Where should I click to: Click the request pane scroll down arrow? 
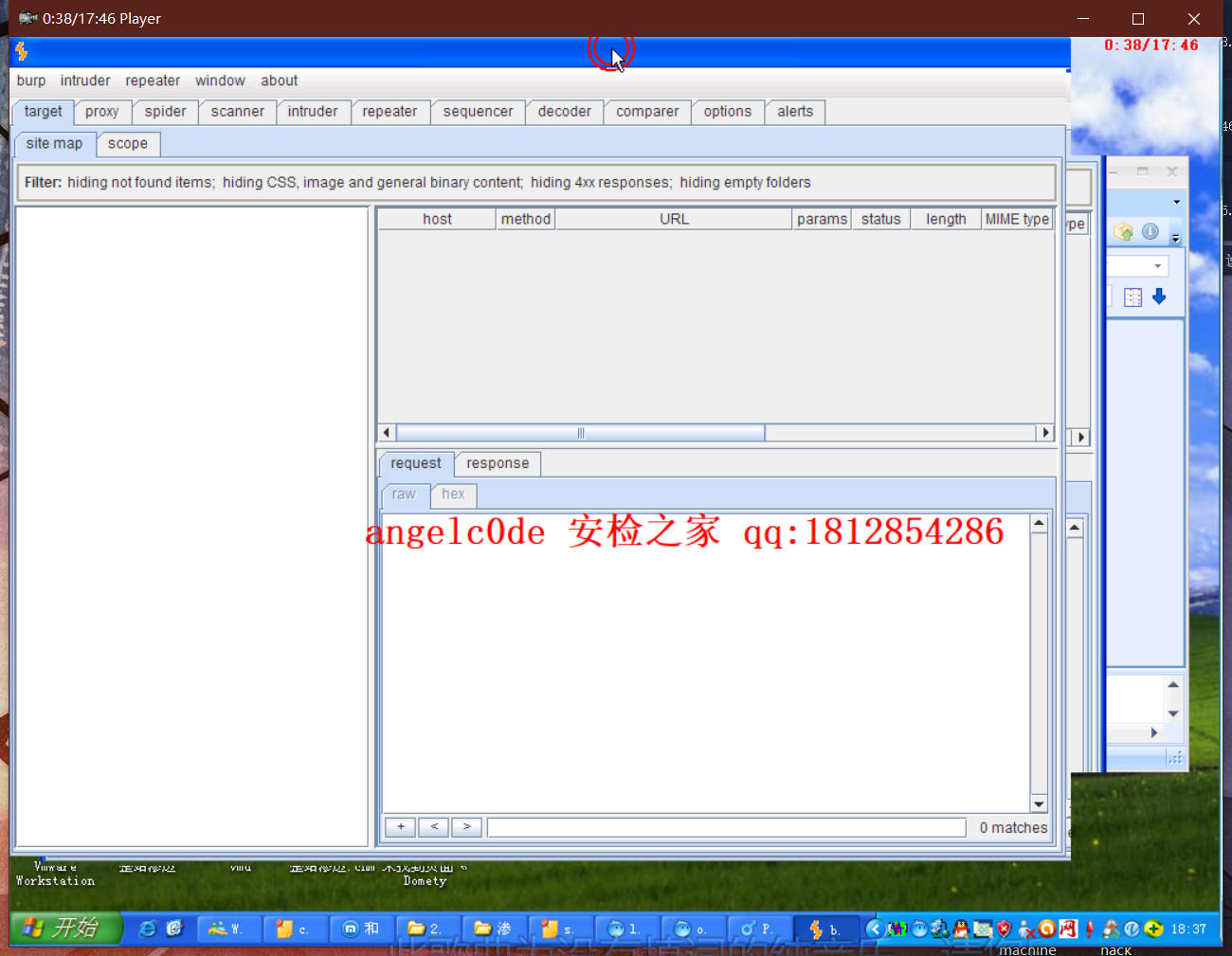(x=1039, y=803)
